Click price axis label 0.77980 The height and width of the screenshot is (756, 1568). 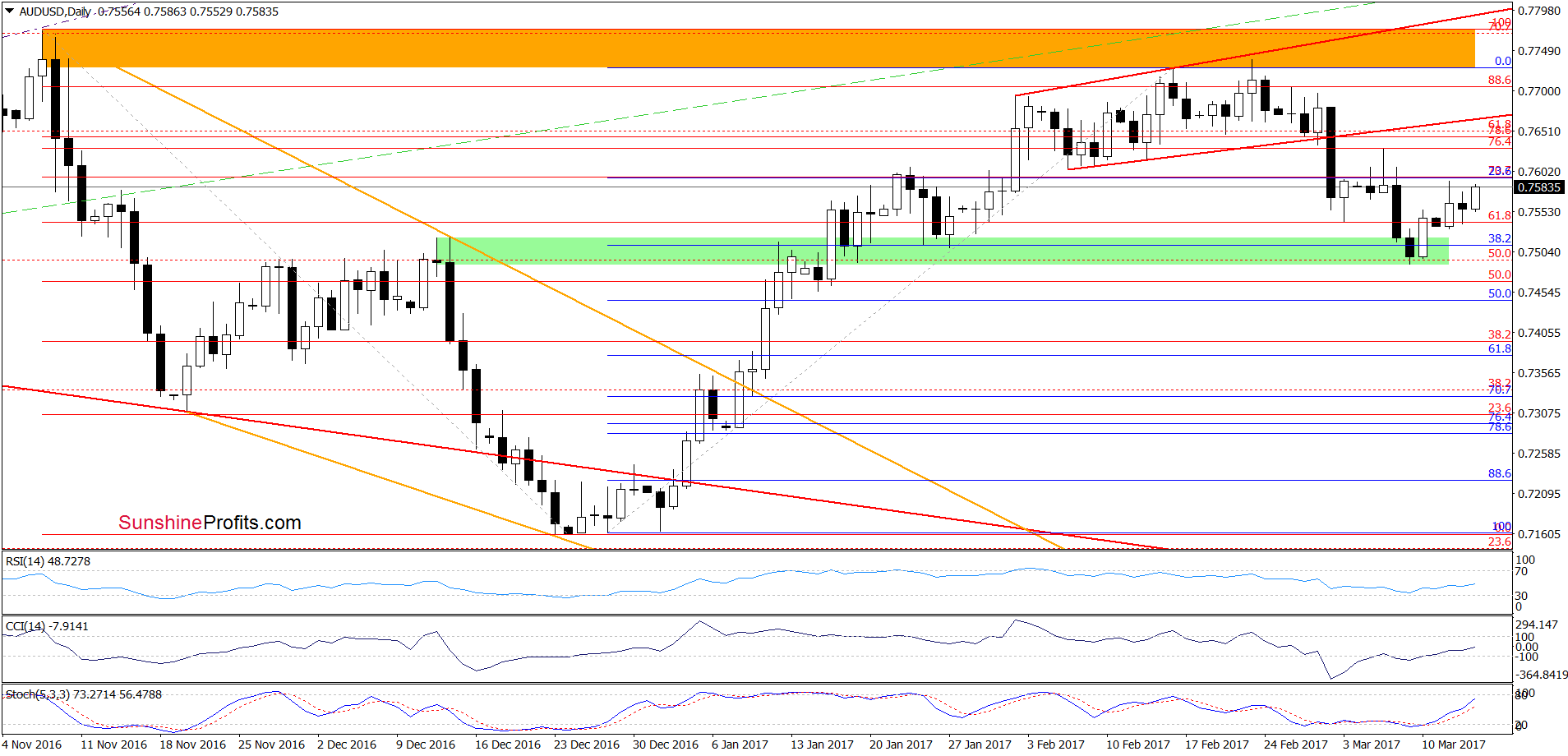pyautogui.click(x=1538, y=11)
